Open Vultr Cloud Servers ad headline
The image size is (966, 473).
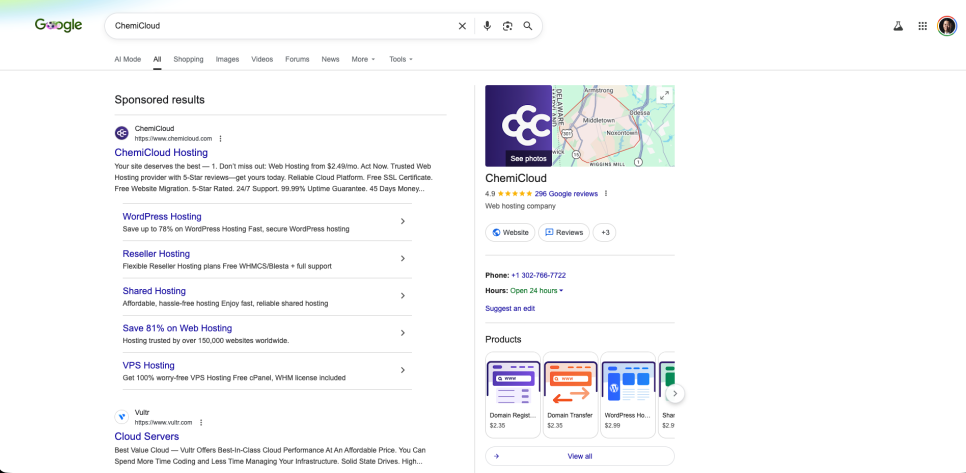tap(147, 436)
